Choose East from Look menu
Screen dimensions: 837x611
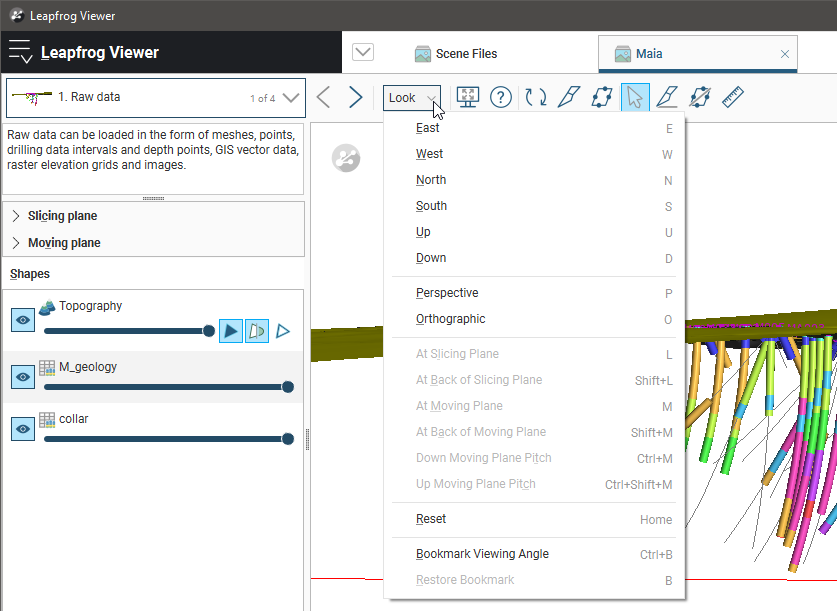[534, 128]
